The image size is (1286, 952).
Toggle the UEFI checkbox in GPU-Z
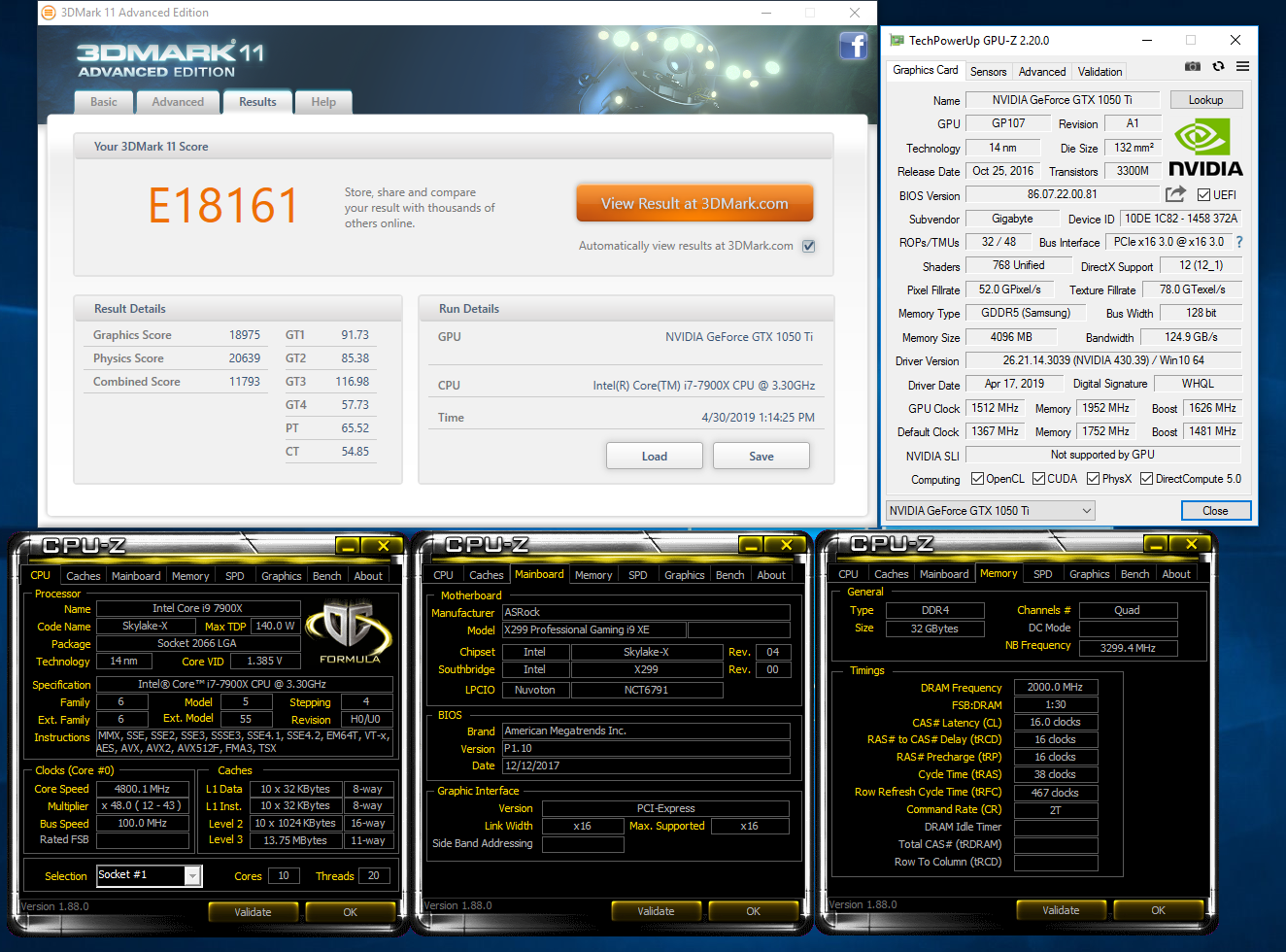1203,195
